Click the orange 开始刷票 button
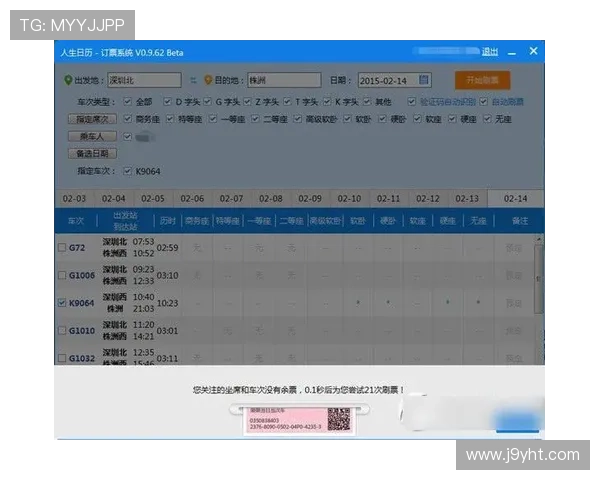Image resolution: width=600 pixels, height=480 pixels. click(x=483, y=80)
